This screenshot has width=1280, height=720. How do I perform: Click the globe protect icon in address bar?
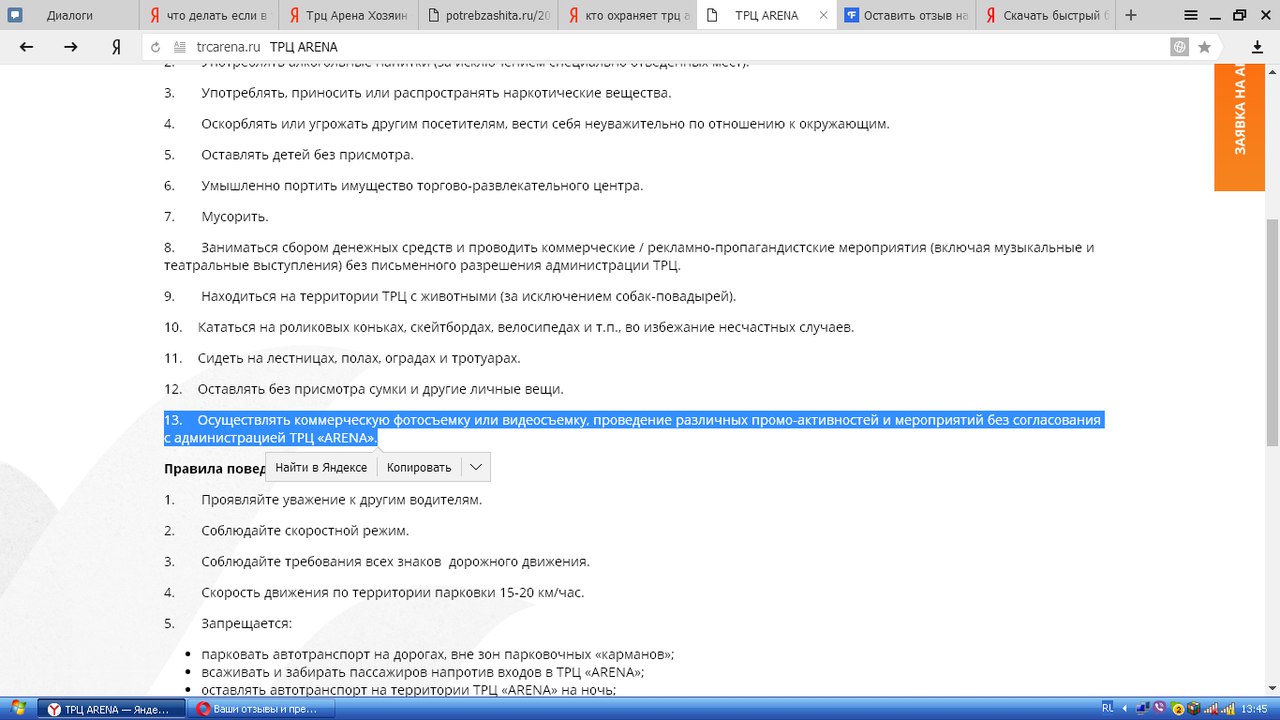1180,47
